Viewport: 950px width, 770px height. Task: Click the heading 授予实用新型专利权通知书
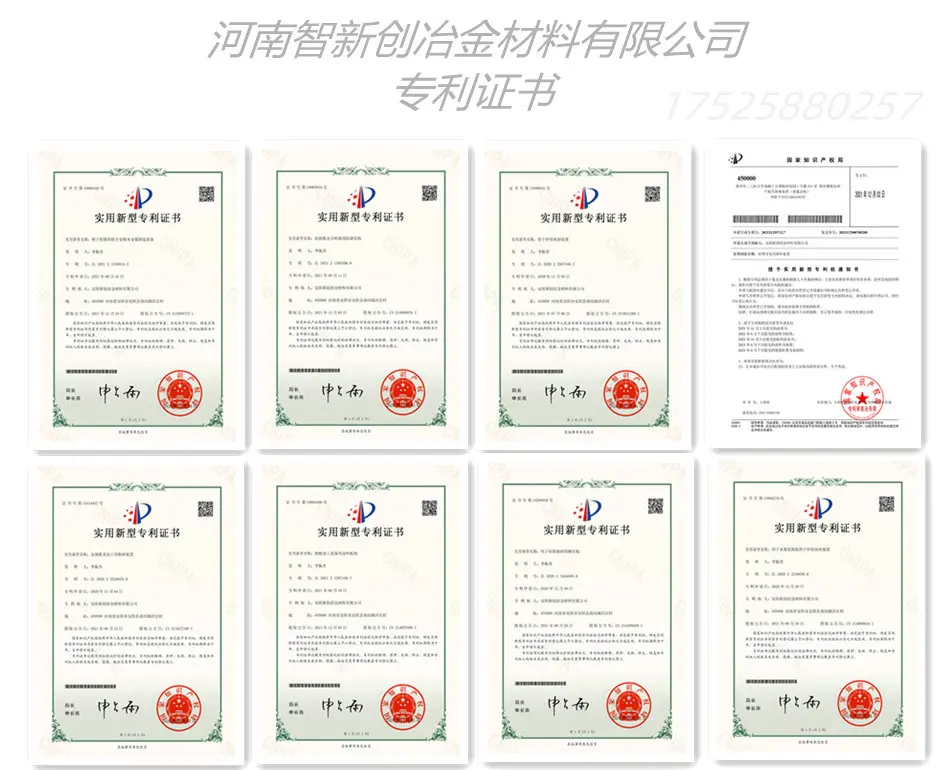click(x=815, y=268)
